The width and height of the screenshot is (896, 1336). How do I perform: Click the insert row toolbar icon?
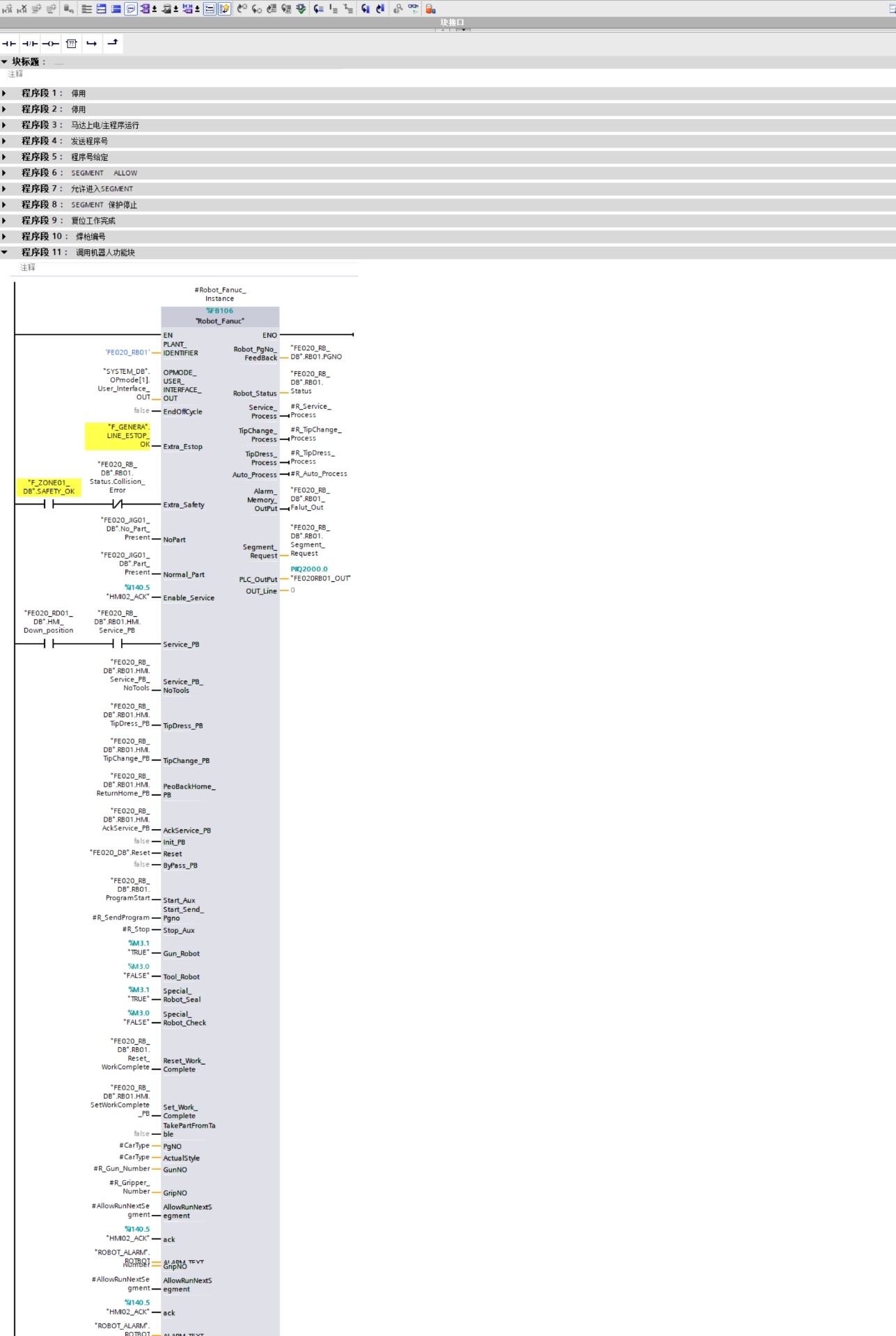pos(36,8)
